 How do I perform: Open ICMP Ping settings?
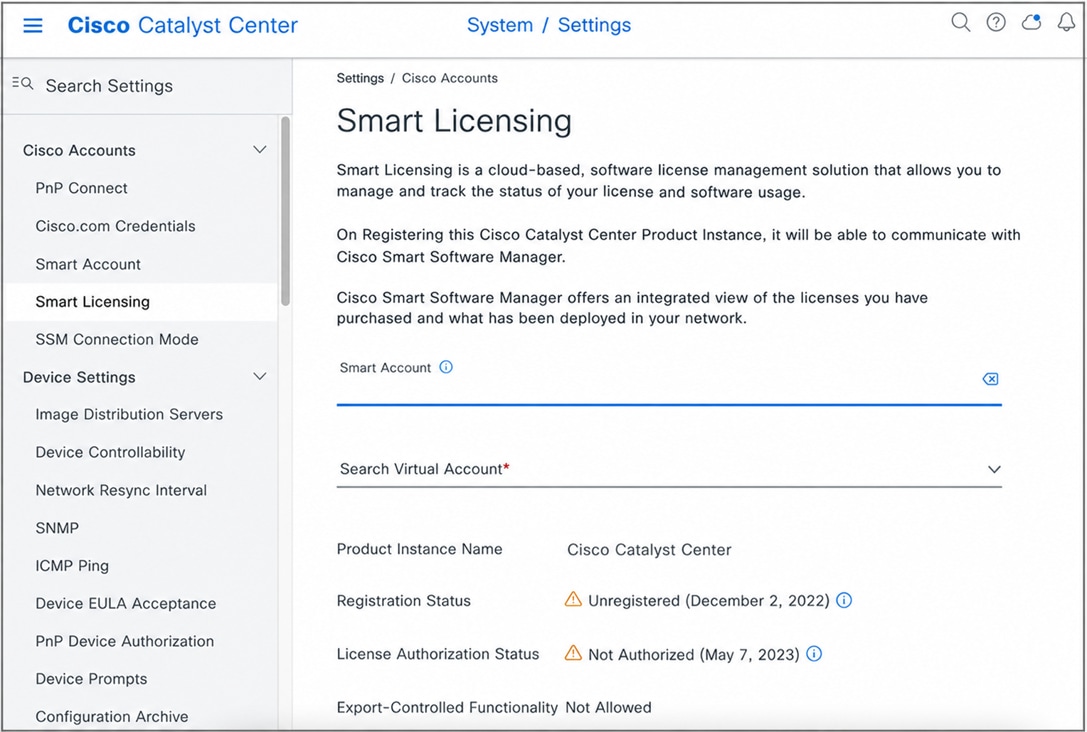(72, 566)
